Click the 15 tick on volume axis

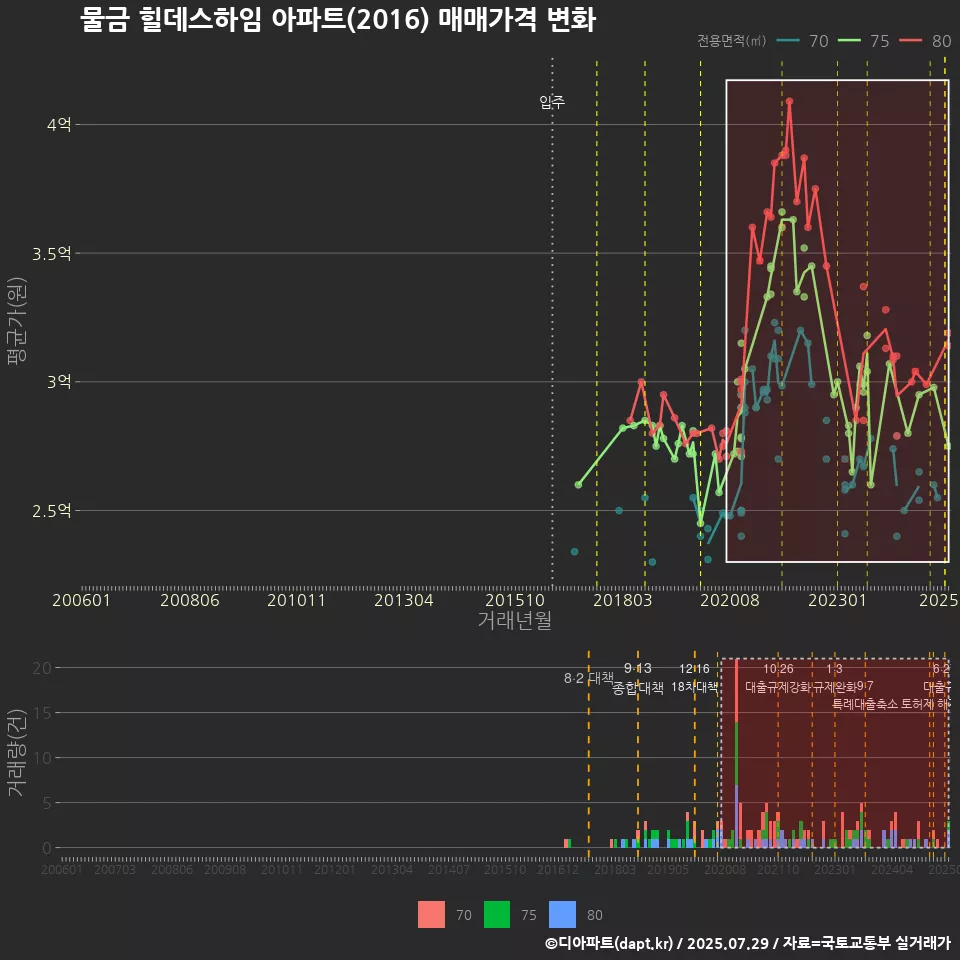click(42, 713)
